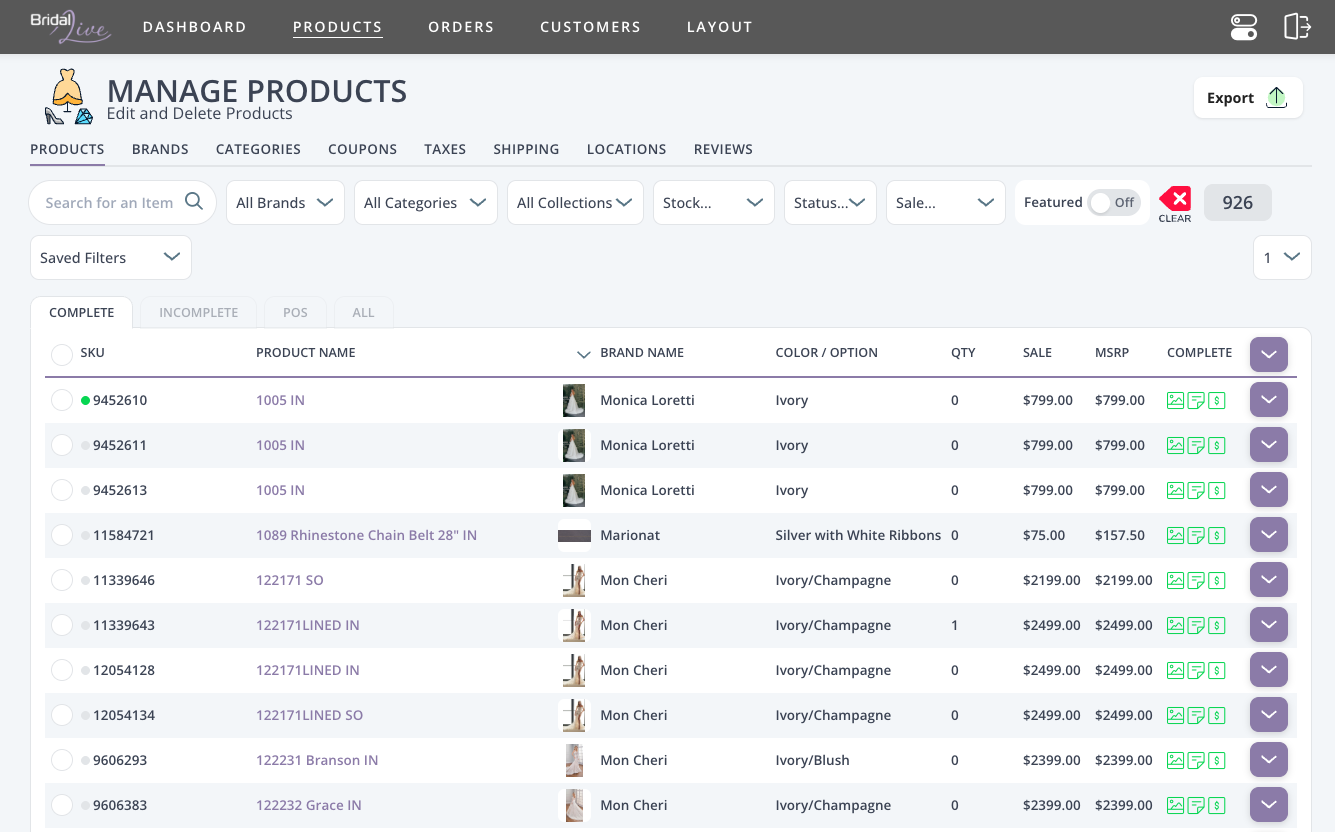Expand the row actions chevron for SKU 9606293

1268,759
